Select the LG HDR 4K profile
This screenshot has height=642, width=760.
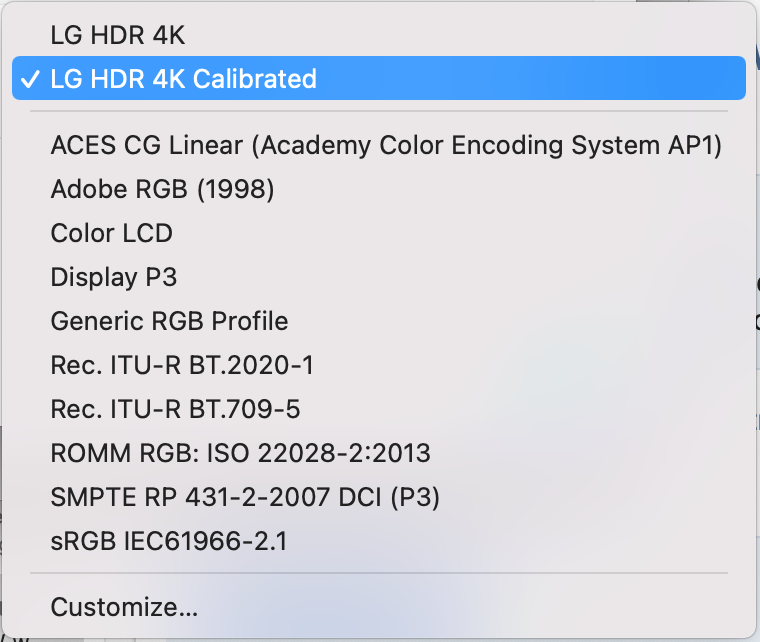[118, 35]
